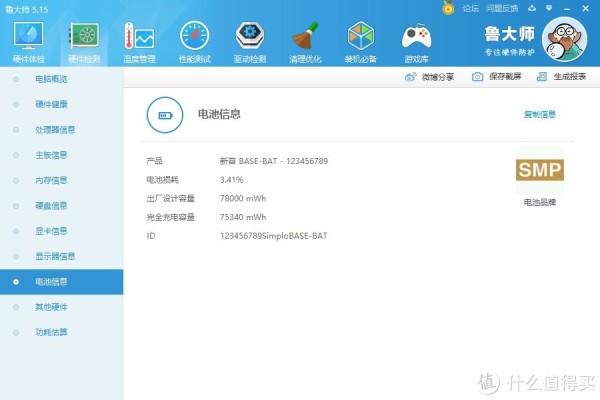This screenshot has height=400, width=600.
Task: Click ID value 123456789SimploBASE-BAT
Action: point(274,236)
